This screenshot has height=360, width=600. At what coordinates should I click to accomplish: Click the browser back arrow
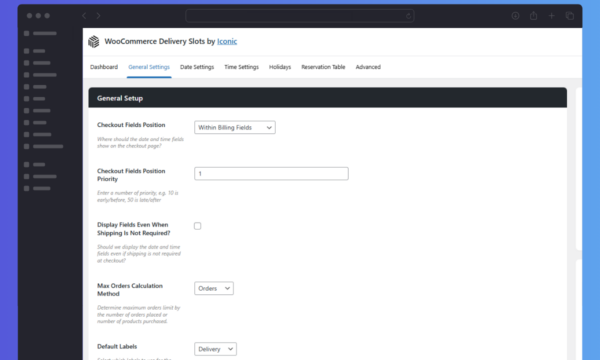84,16
